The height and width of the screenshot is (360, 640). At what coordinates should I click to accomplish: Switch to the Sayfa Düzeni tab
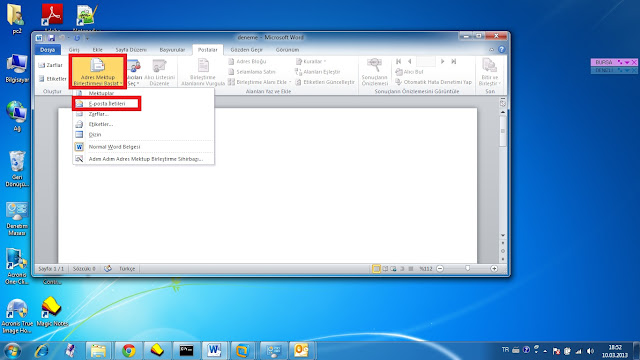131,50
